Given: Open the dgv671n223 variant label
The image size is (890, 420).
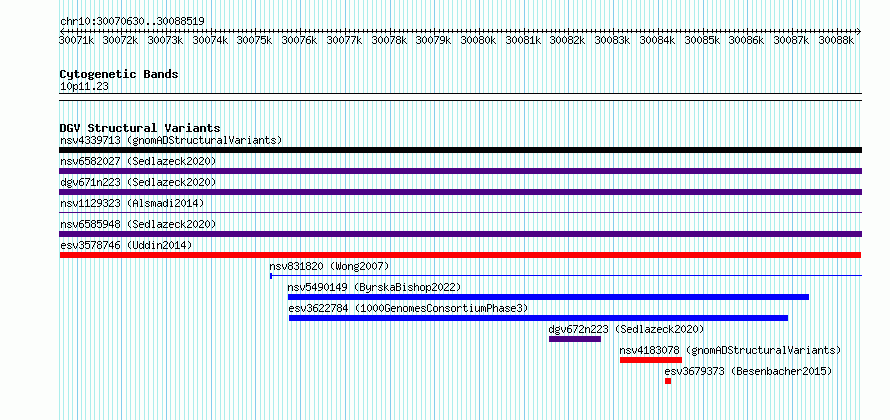Looking at the screenshot, I should [138, 182].
